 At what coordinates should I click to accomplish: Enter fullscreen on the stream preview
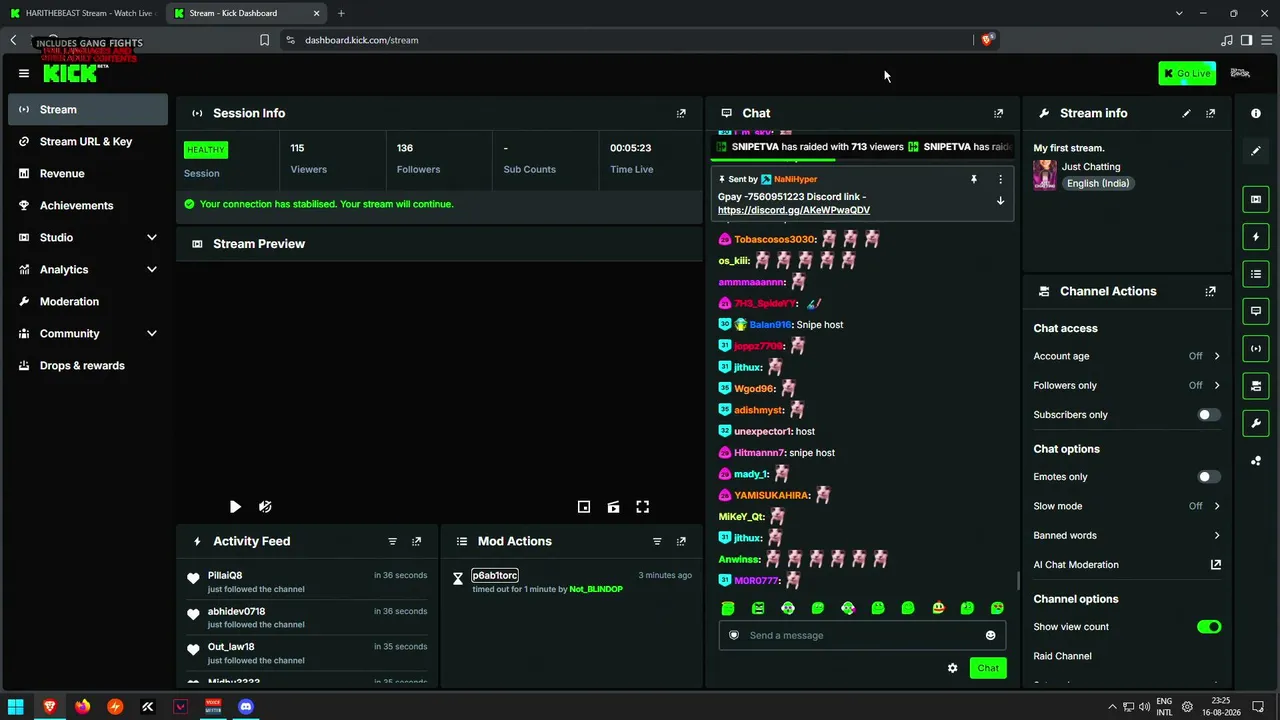tap(643, 507)
